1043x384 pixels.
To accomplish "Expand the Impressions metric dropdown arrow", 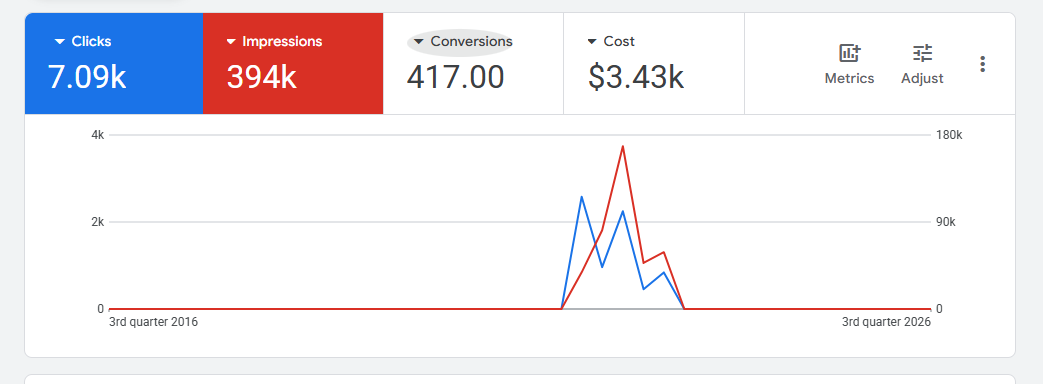I will coord(231,41).
